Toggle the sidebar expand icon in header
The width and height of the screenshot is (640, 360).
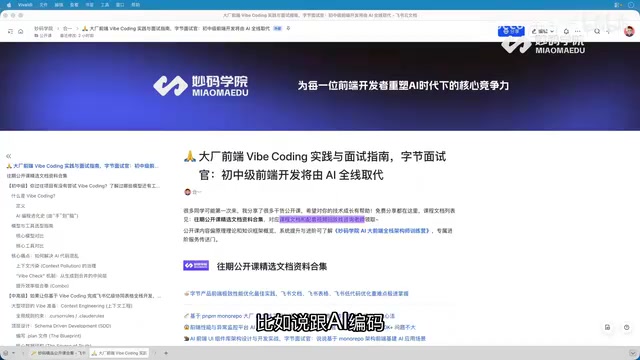(x=10, y=31)
